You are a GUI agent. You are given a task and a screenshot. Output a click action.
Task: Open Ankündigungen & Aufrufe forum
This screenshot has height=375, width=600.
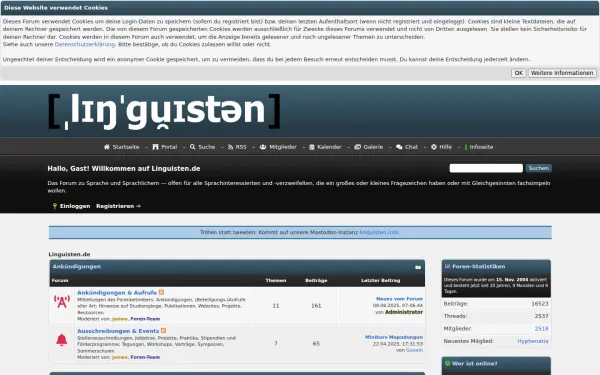117,293
